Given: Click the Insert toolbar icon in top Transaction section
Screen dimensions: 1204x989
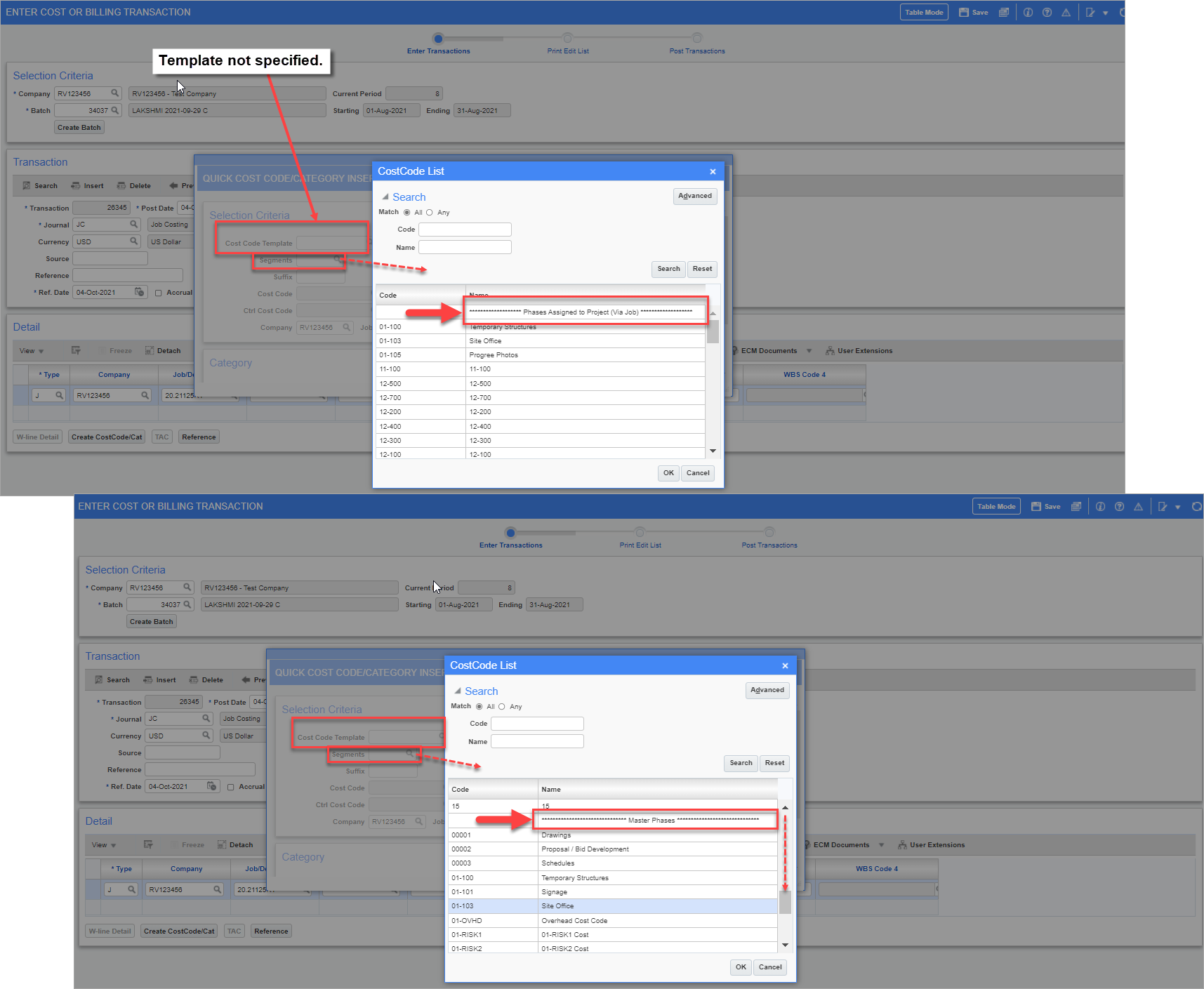Looking at the screenshot, I should pyautogui.click(x=76, y=186).
